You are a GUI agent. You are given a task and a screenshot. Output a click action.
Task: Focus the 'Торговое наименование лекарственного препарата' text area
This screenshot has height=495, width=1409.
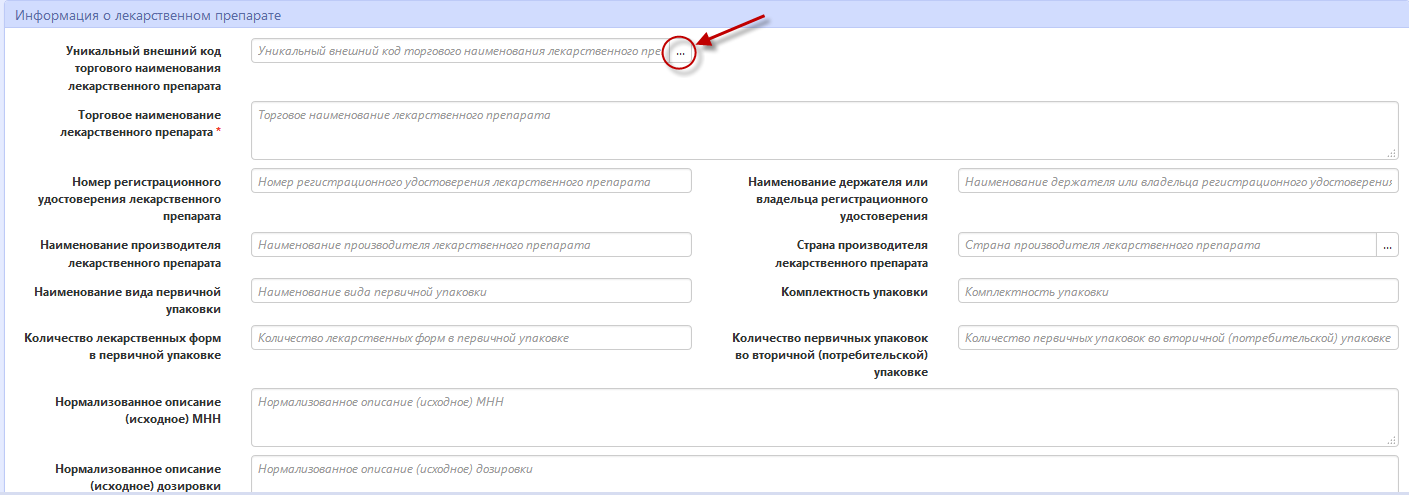[823, 130]
